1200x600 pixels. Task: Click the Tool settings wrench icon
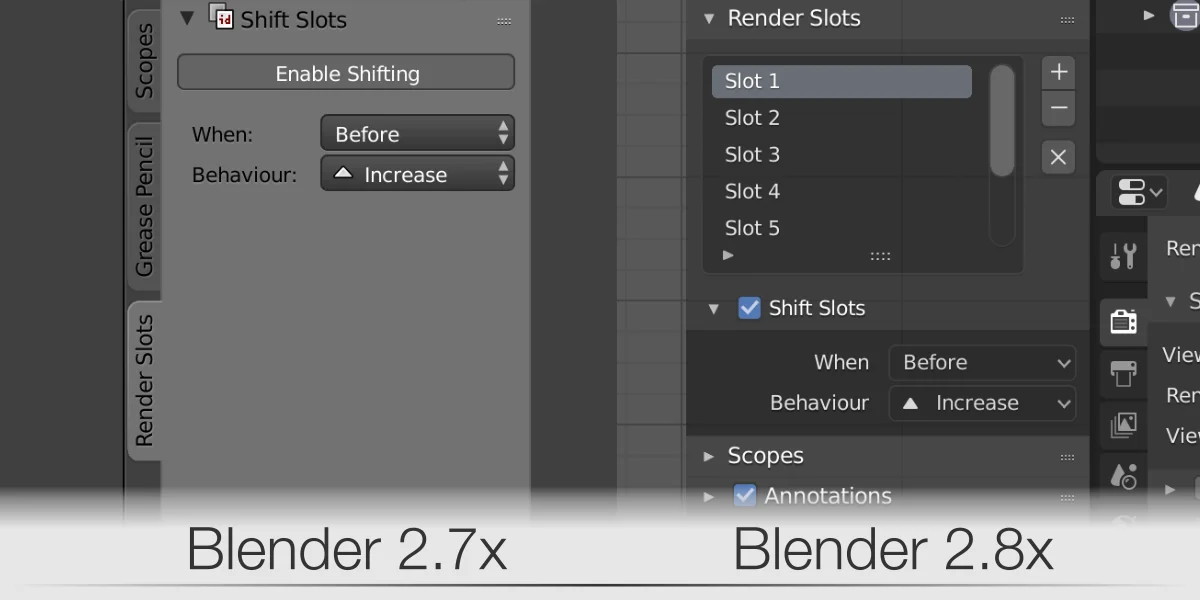click(1123, 255)
